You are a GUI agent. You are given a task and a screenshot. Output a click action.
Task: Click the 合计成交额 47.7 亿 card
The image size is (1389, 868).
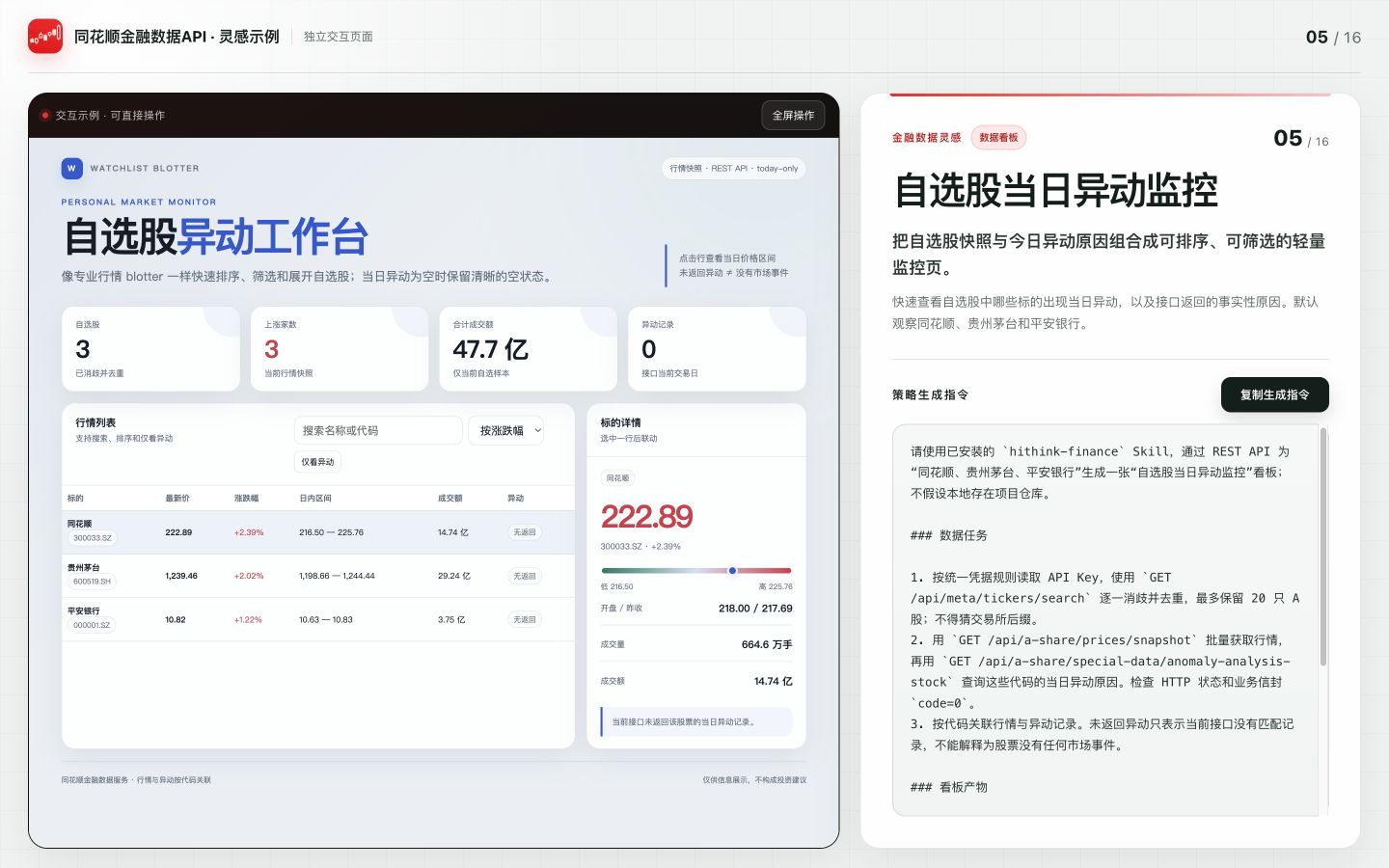pos(528,348)
